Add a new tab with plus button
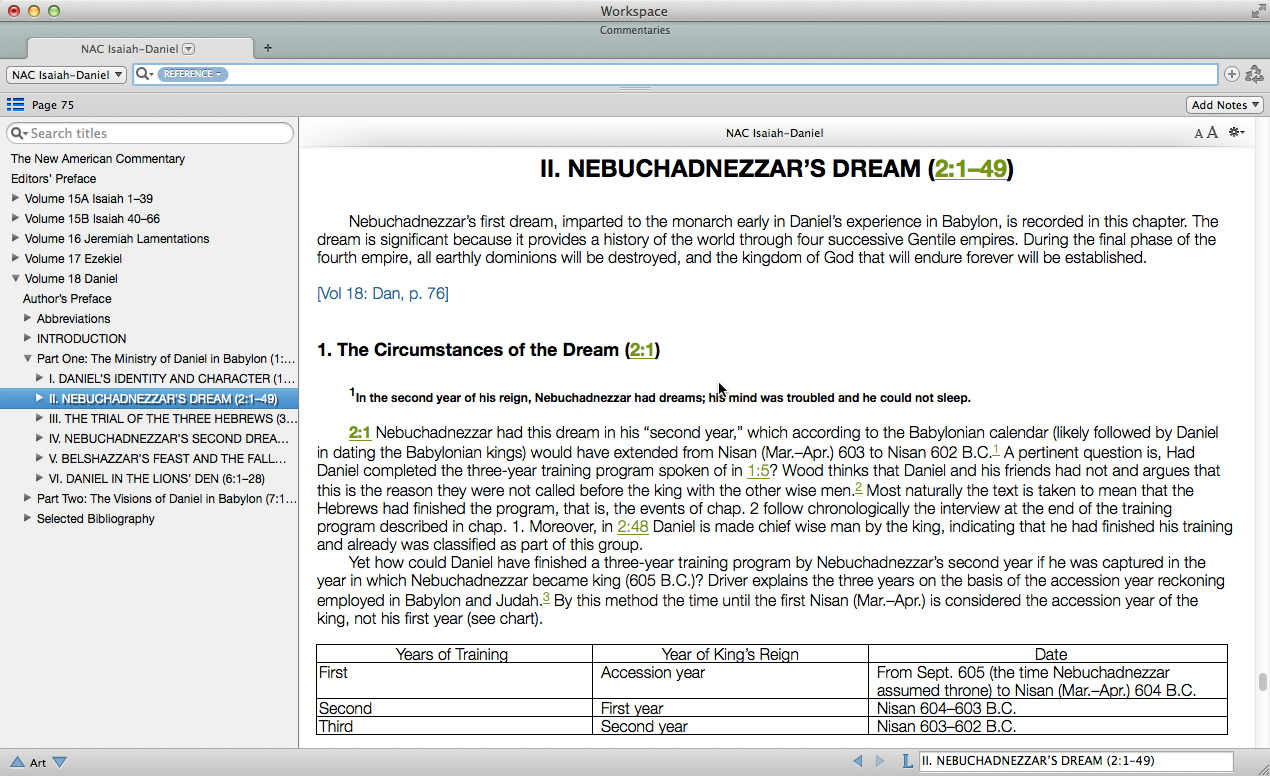 [268, 48]
